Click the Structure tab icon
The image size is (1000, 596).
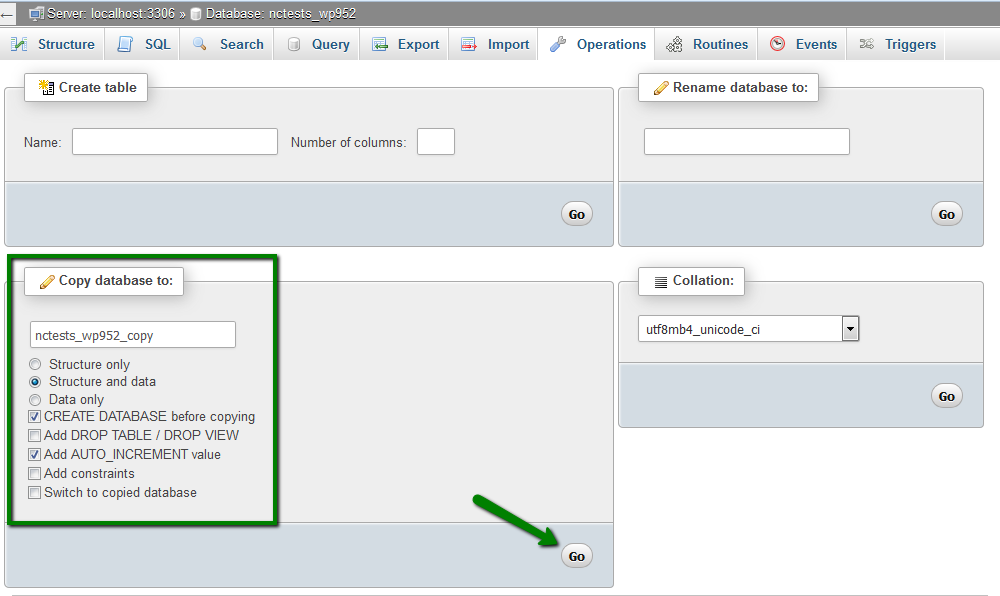(19, 44)
